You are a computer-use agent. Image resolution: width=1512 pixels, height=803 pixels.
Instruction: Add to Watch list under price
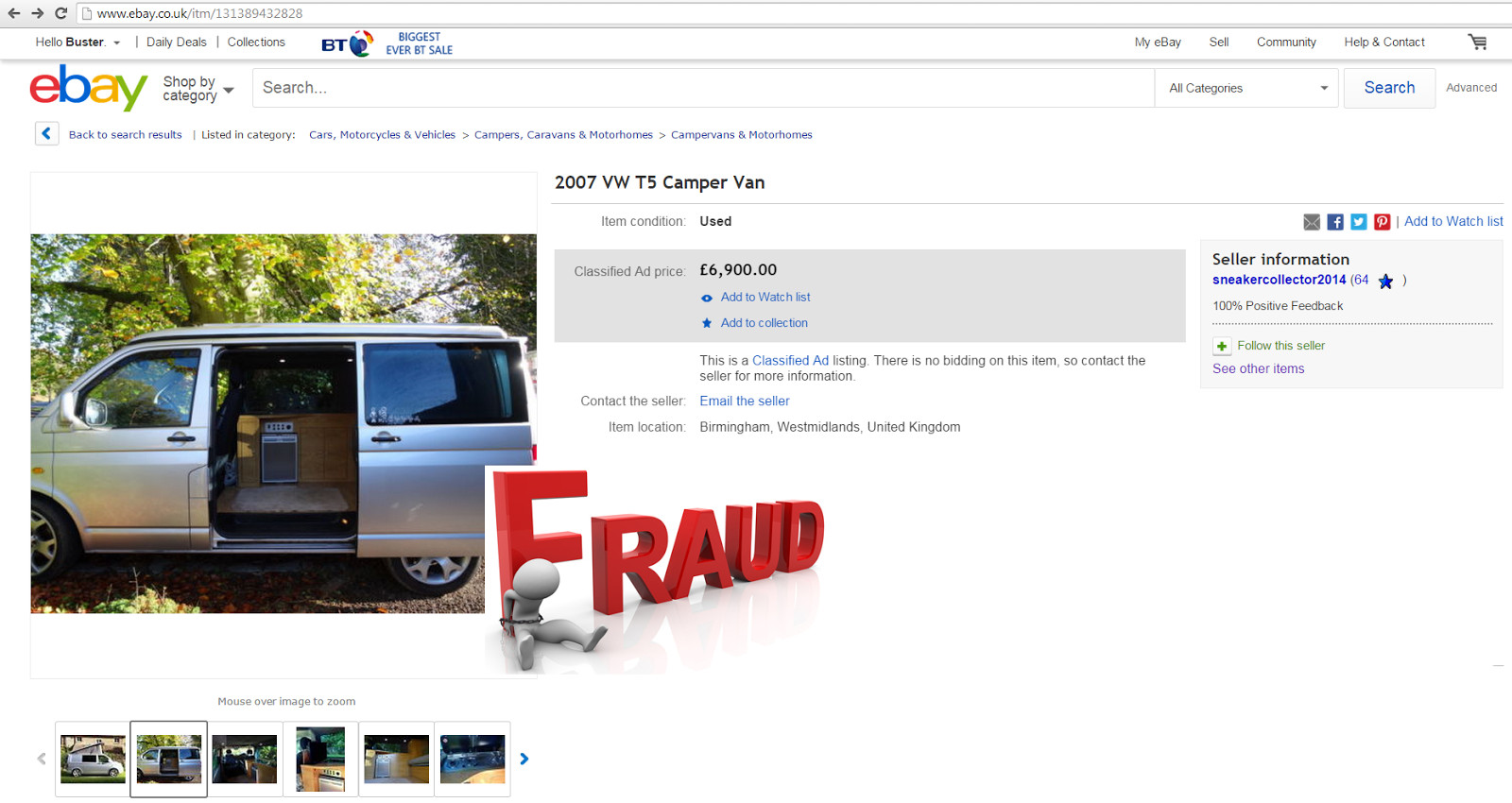point(765,297)
